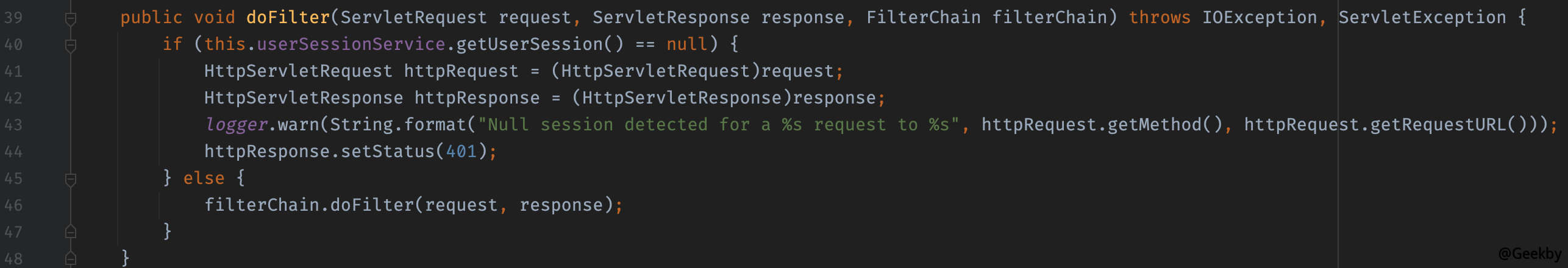Click line number 41 in the gutter
The height and width of the screenshot is (268, 1568).
[x=13, y=71]
